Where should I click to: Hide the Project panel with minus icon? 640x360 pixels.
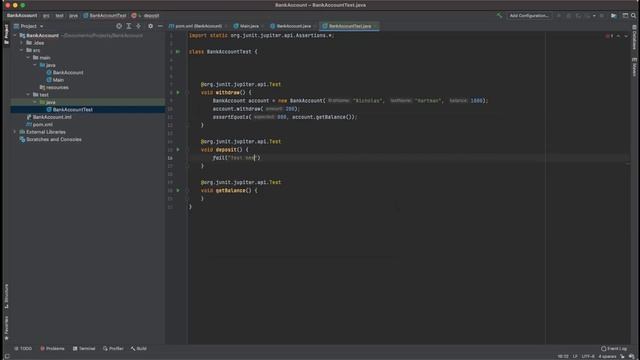pyautogui.click(x=160, y=26)
